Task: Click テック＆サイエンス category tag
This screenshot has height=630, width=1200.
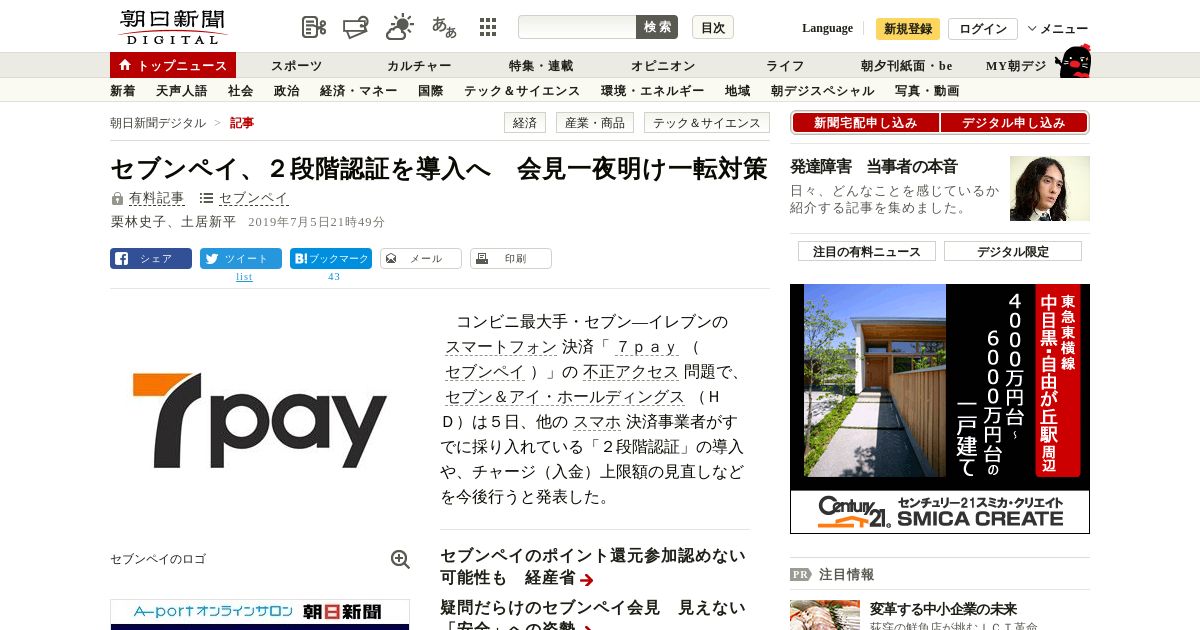Action: click(707, 123)
